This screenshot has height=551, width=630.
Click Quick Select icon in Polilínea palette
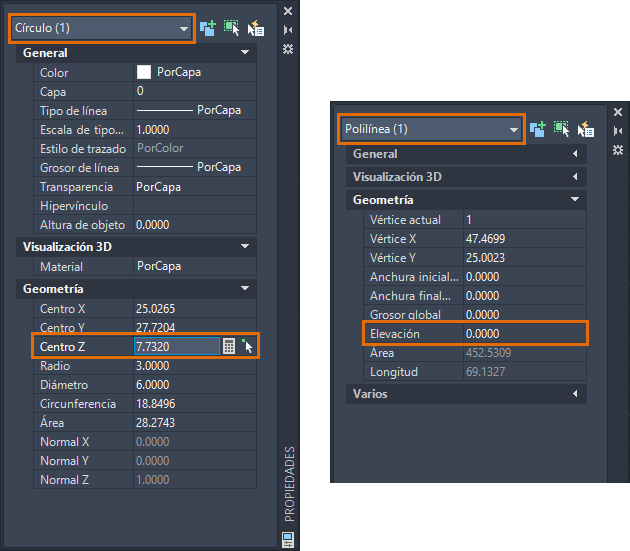pos(585,129)
